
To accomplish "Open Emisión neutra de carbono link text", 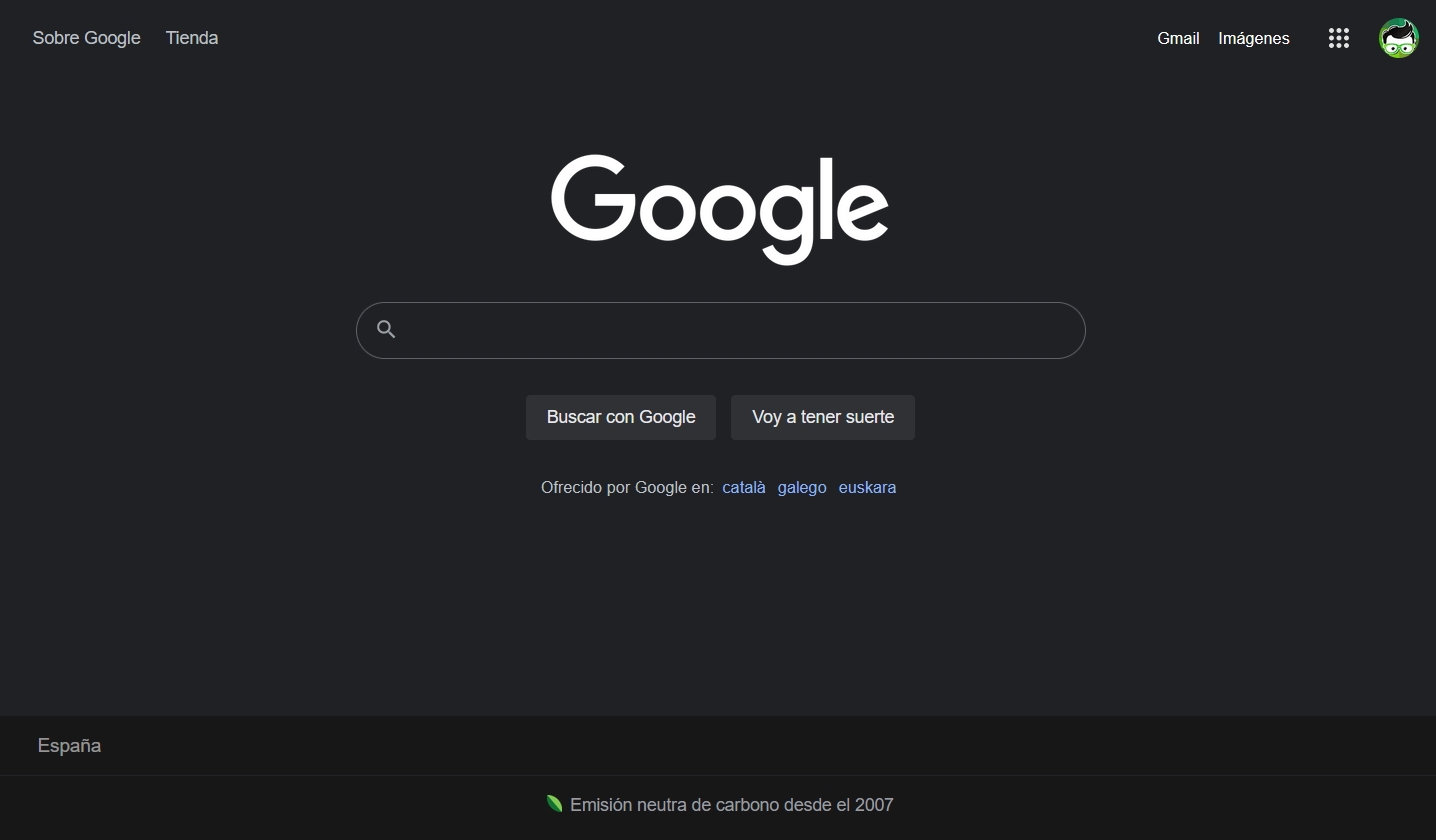I will tap(732, 804).
